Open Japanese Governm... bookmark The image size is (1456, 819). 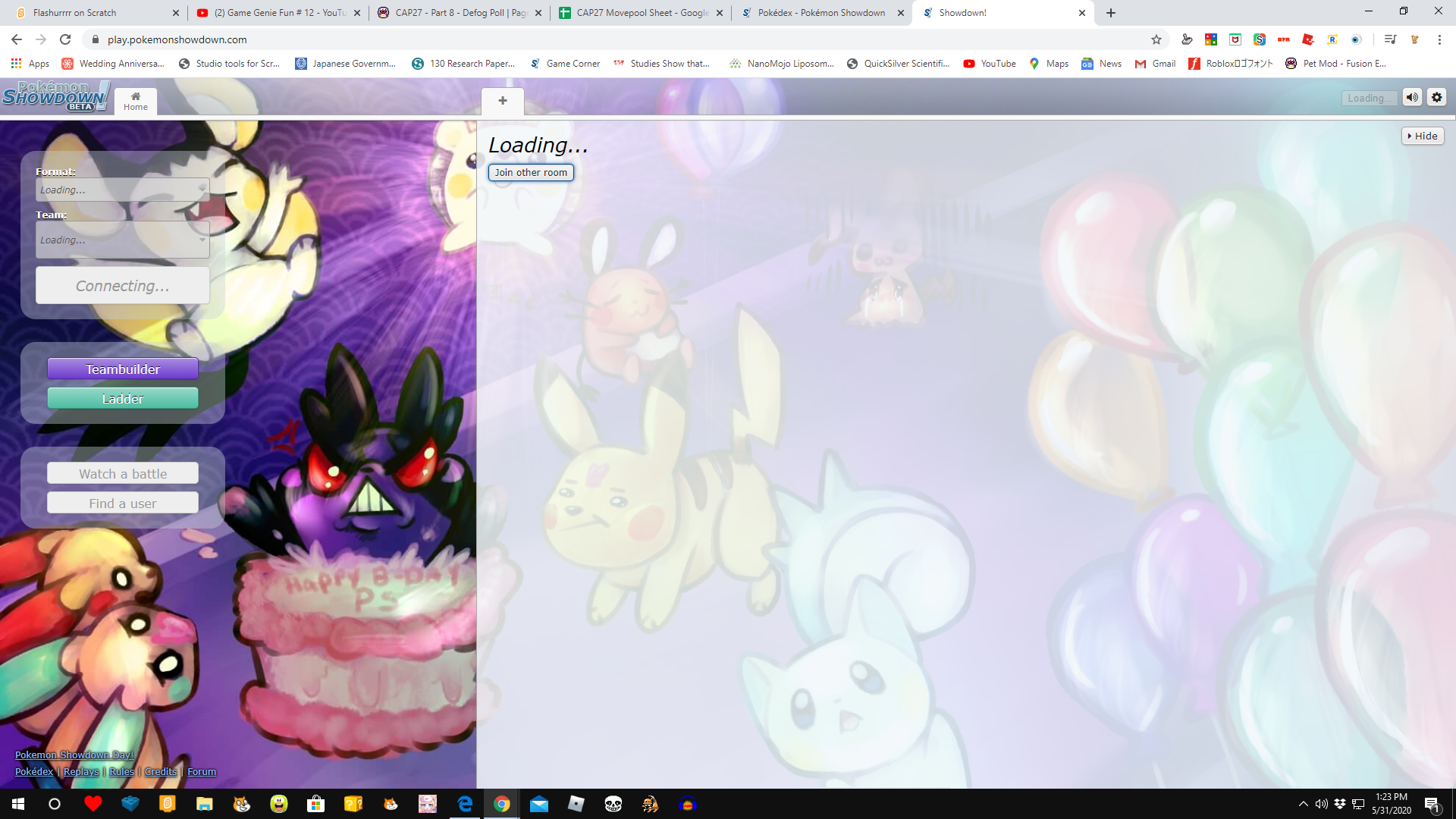click(x=346, y=64)
